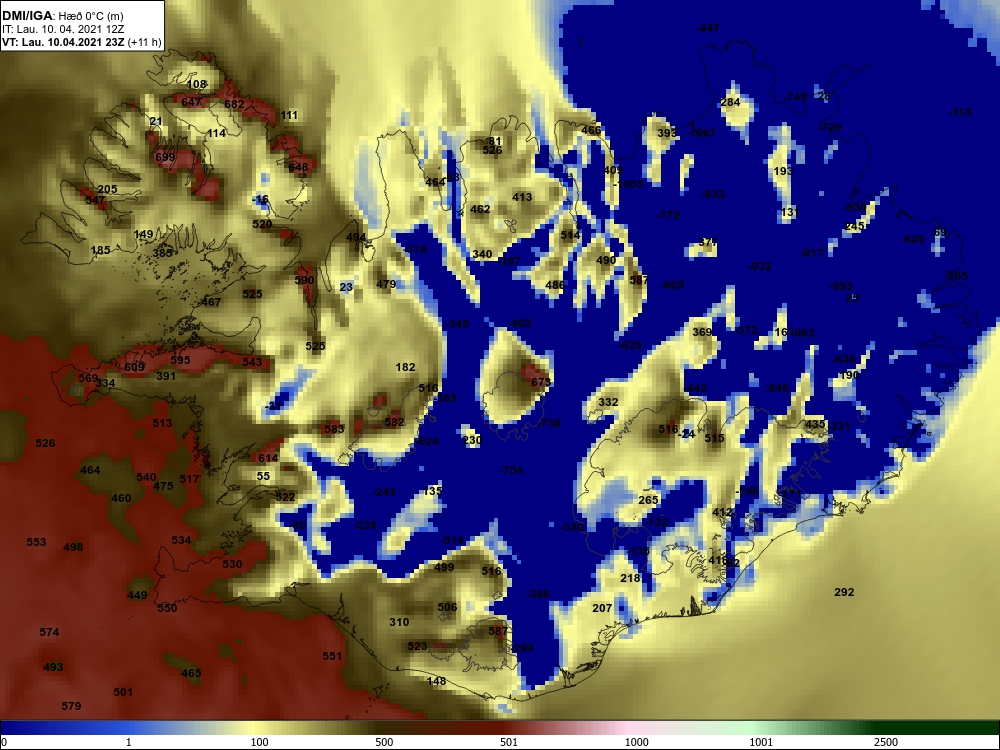Click the value 595 on the map
The height and width of the screenshot is (750, 1000).
pos(180,360)
